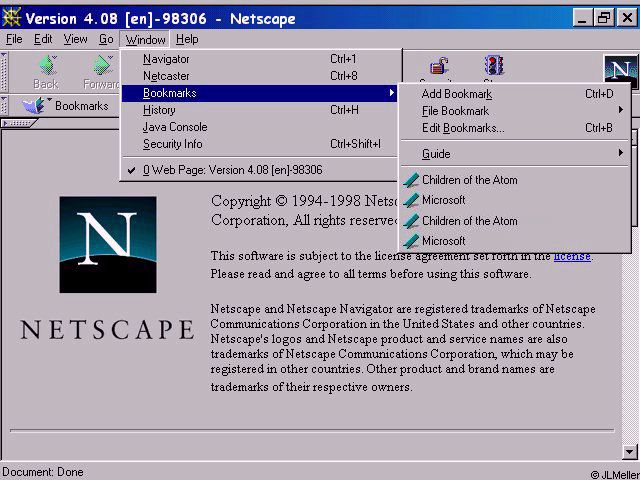Click the Stop traffic light icon
Image resolution: width=640 pixels, height=480 pixels.
[x=494, y=65]
